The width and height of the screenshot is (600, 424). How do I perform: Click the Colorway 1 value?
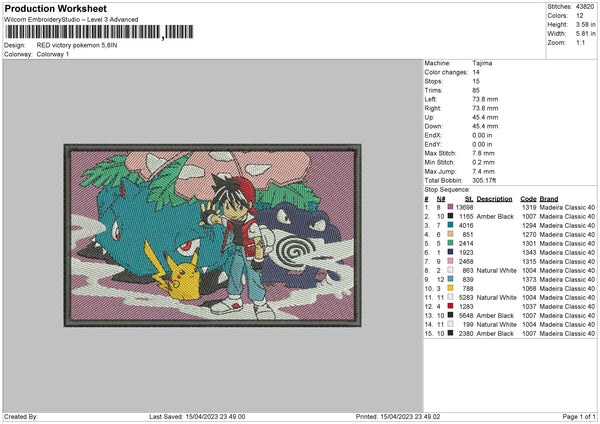[53, 54]
